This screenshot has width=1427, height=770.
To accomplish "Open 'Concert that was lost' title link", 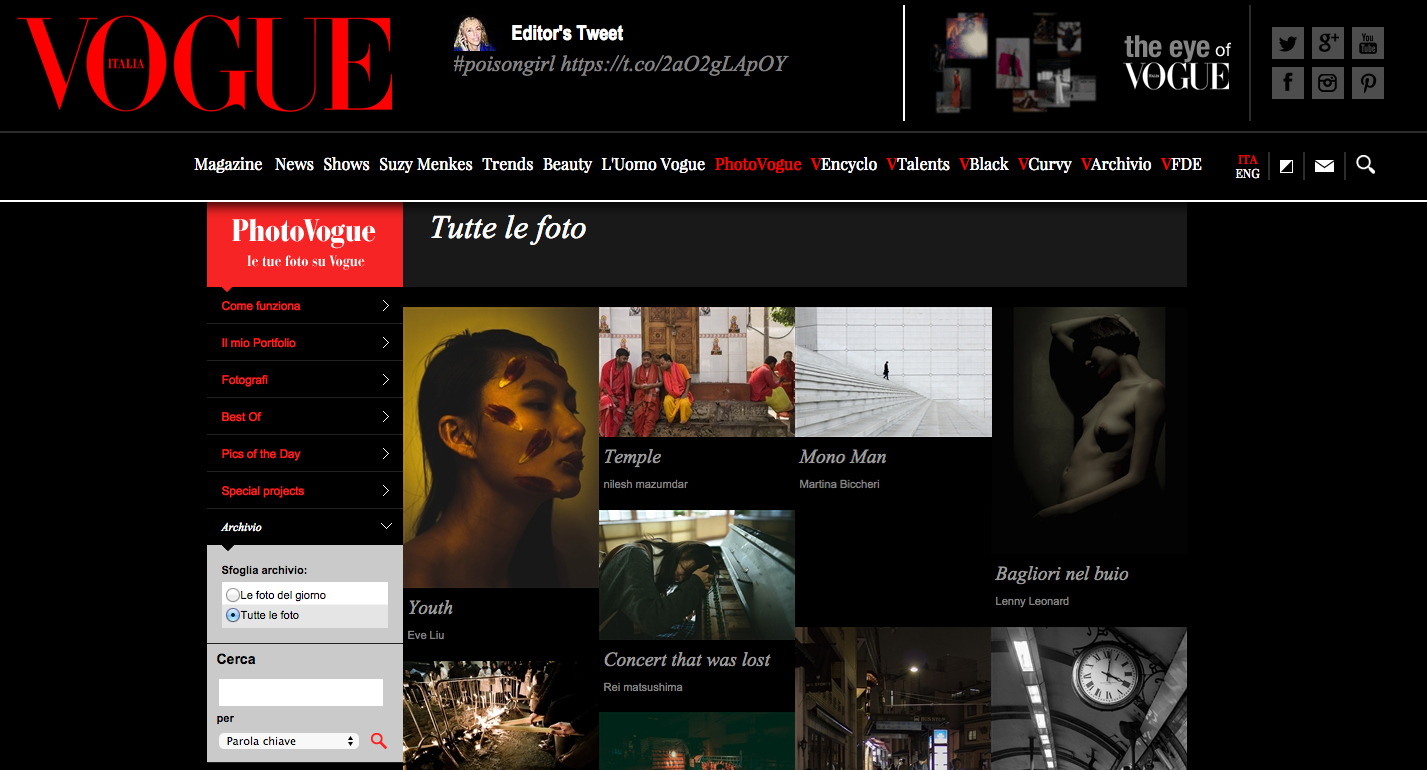I will pos(687,660).
